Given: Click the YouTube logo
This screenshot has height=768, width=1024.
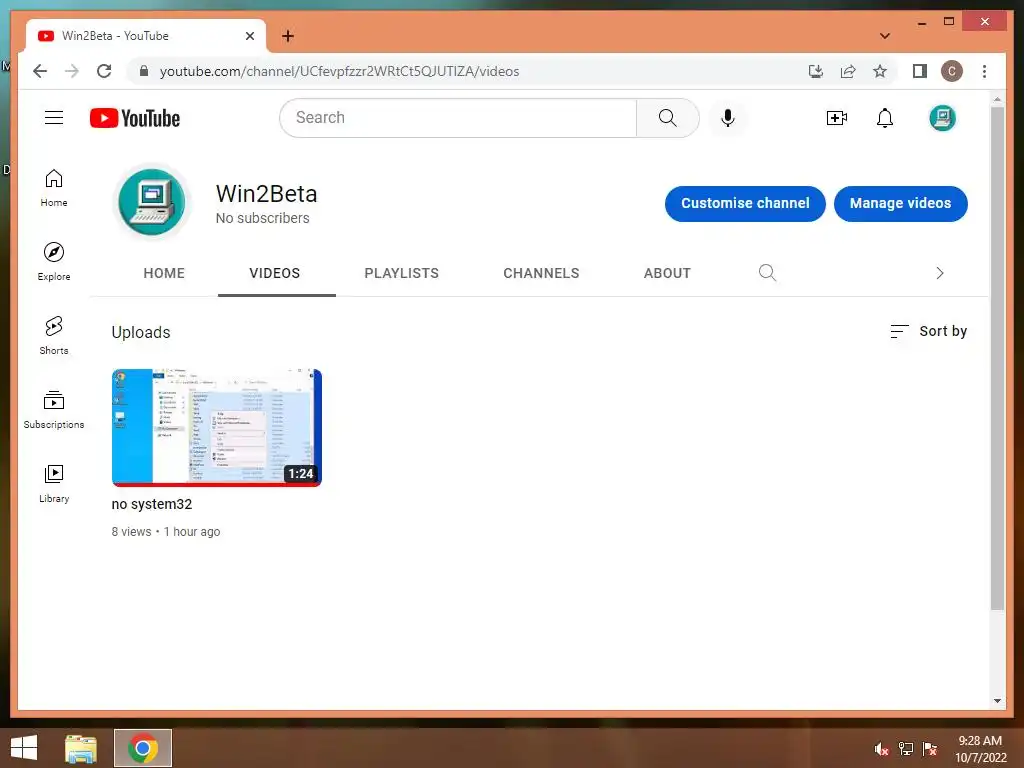Looking at the screenshot, I should [135, 118].
